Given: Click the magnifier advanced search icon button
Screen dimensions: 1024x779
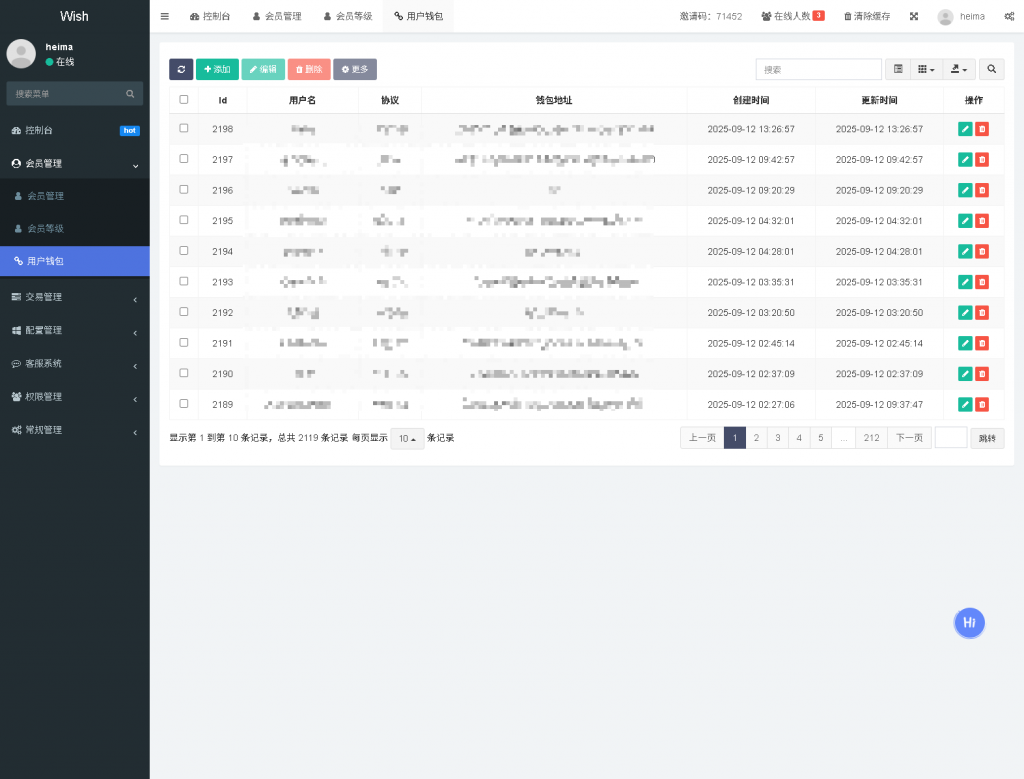Looking at the screenshot, I should (991, 69).
